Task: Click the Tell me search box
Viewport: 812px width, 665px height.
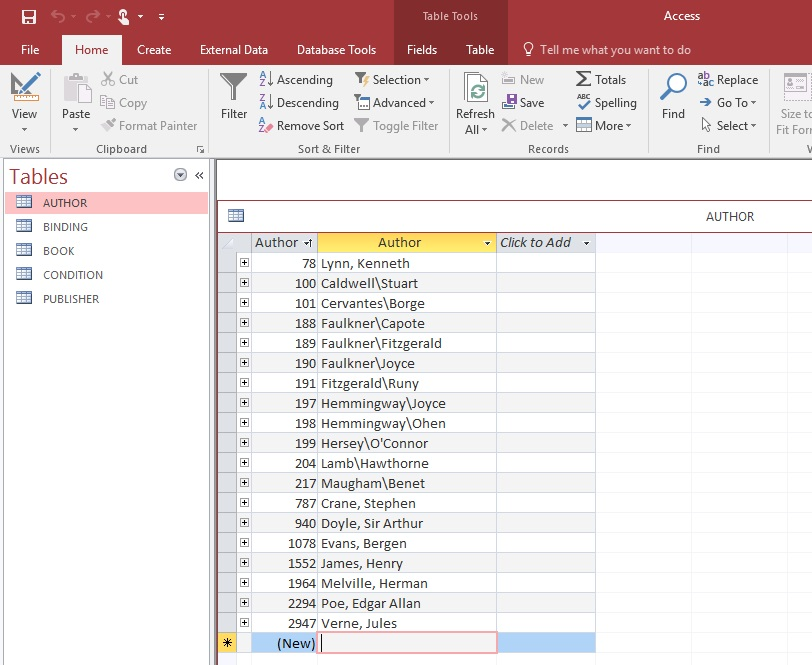Action: (x=615, y=50)
